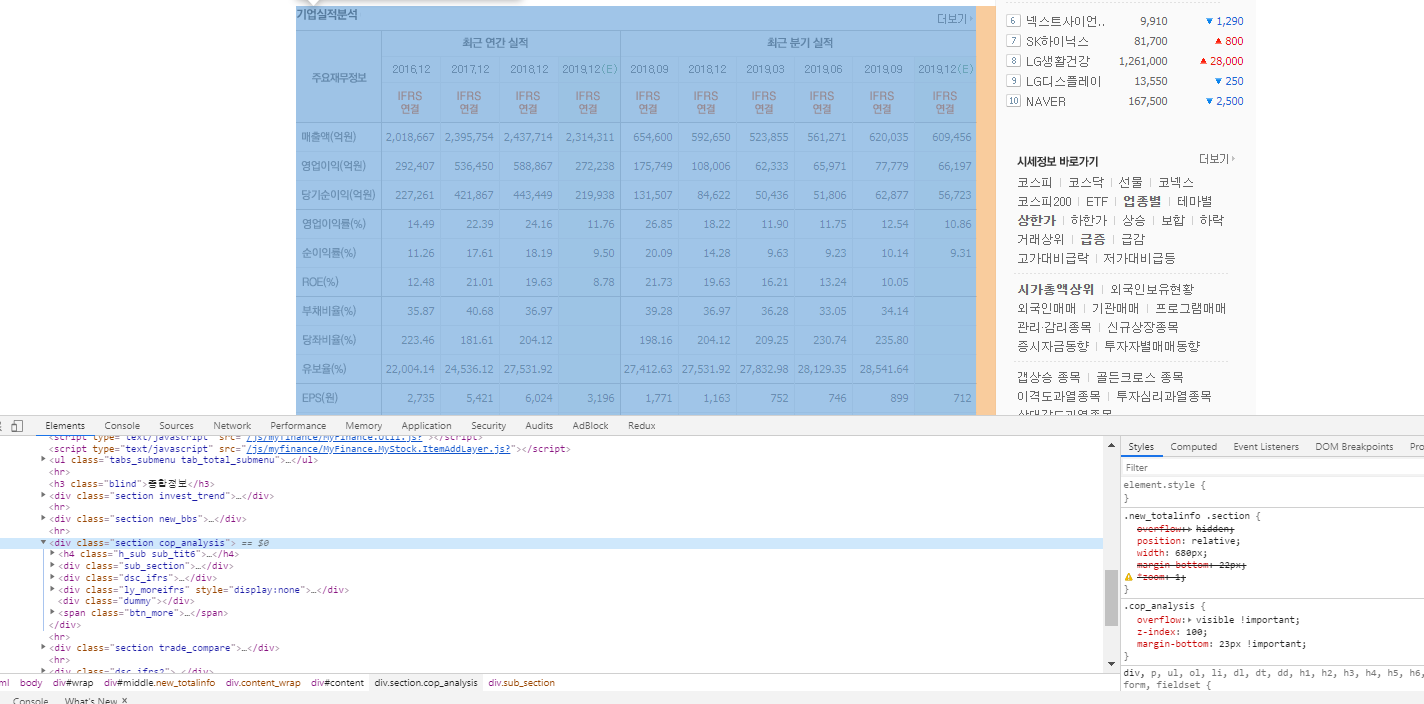Expand the div sub_section node
Image resolution: width=1424 pixels, height=704 pixels.
52,566
